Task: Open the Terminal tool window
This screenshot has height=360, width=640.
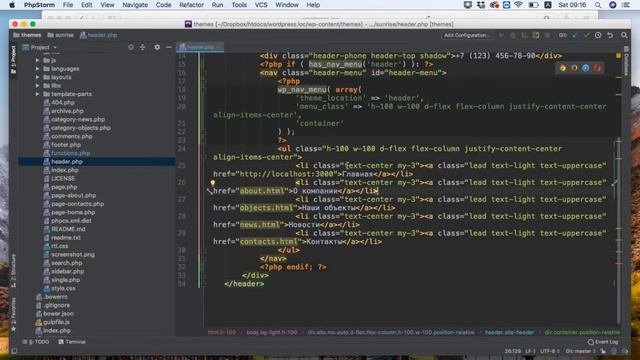Action: [x=72, y=342]
